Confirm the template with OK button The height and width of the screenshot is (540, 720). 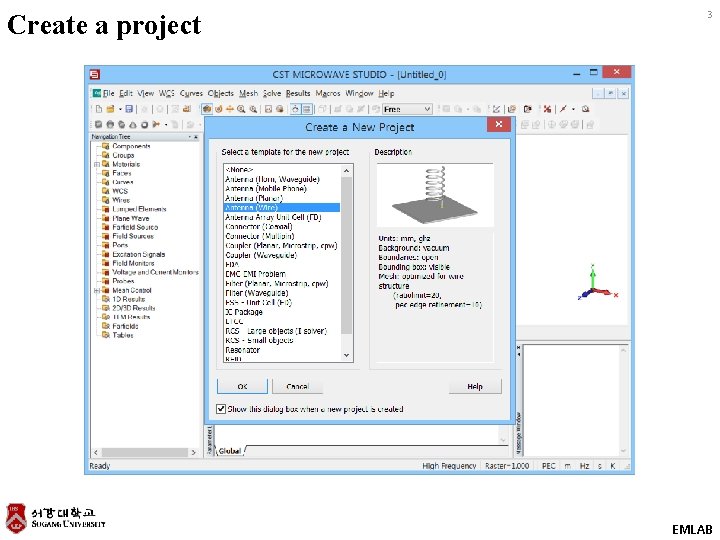pyautogui.click(x=242, y=386)
